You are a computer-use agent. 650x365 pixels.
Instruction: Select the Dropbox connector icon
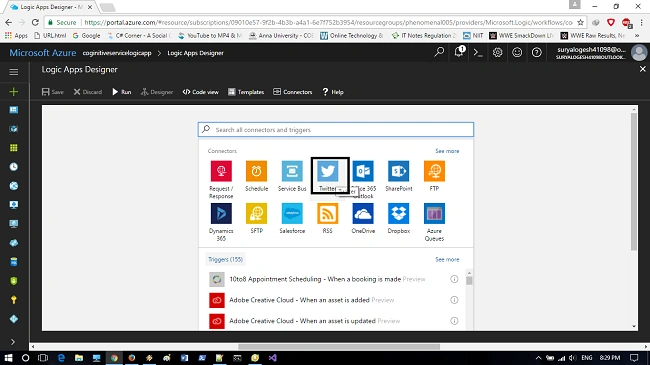click(398, 213)
